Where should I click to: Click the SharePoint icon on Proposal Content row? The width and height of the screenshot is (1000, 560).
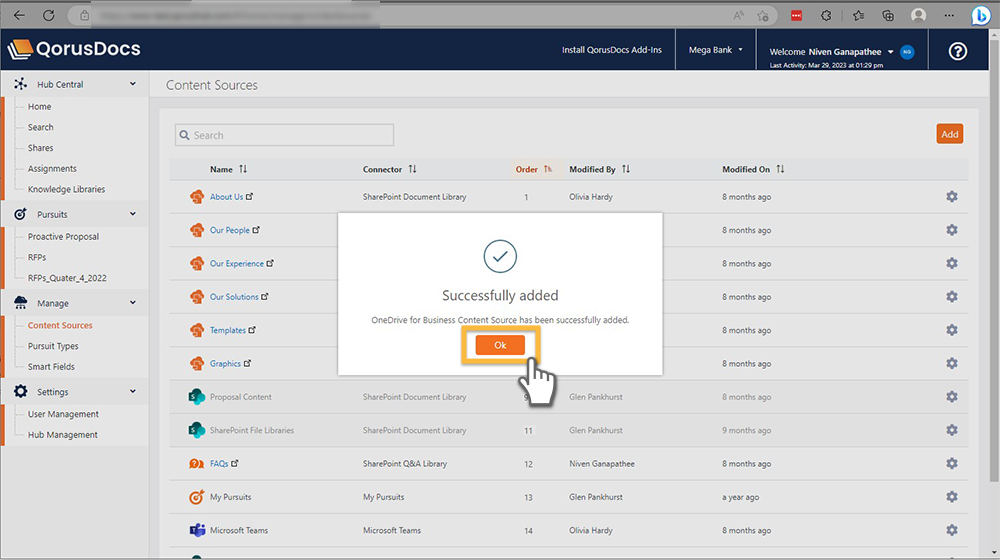[x=196, y=397]
